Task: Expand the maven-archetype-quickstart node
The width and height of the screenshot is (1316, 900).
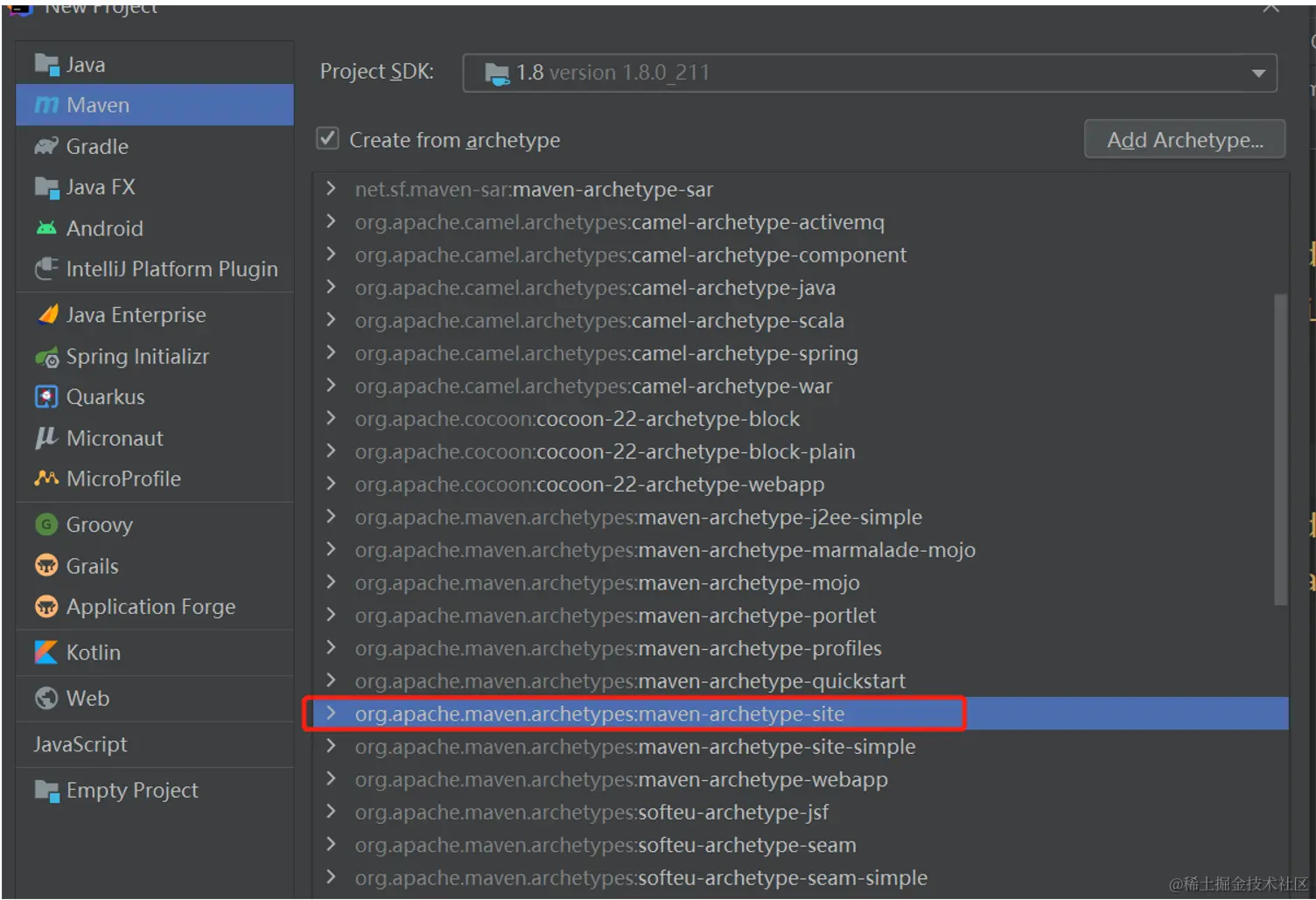Action: (x=331, y=680)
